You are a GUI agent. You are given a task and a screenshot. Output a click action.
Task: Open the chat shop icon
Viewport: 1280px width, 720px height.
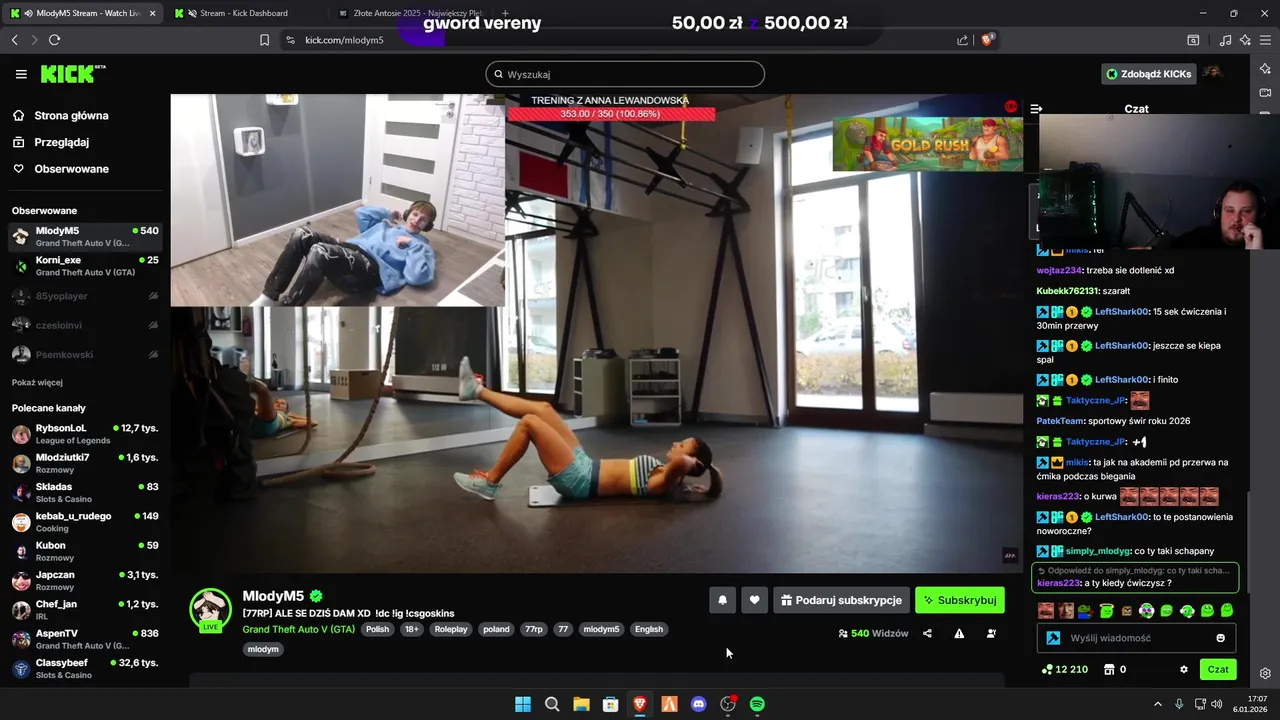click(1109, 669)
